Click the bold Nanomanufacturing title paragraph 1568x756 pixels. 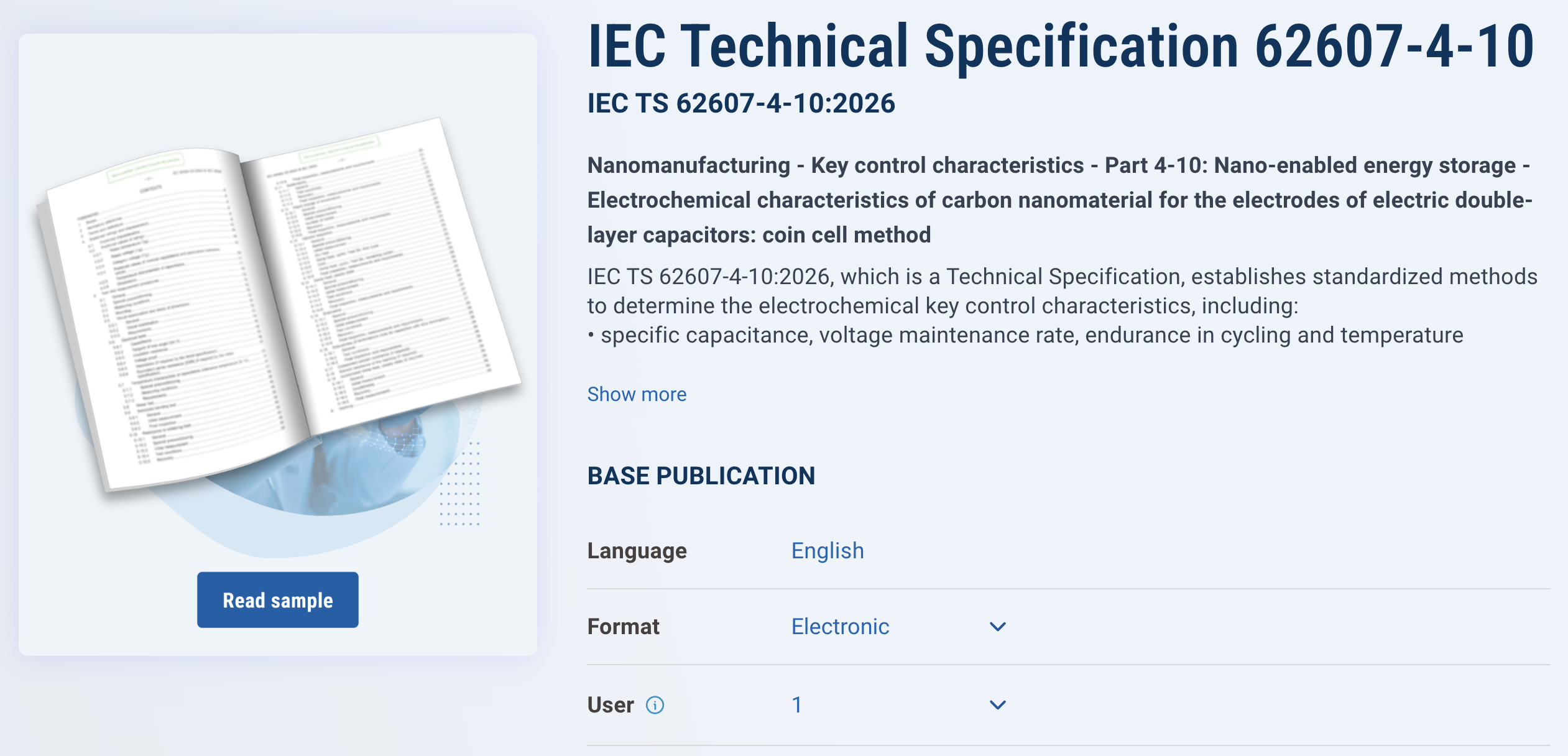pyautogui.click(x=1060, y=200)
